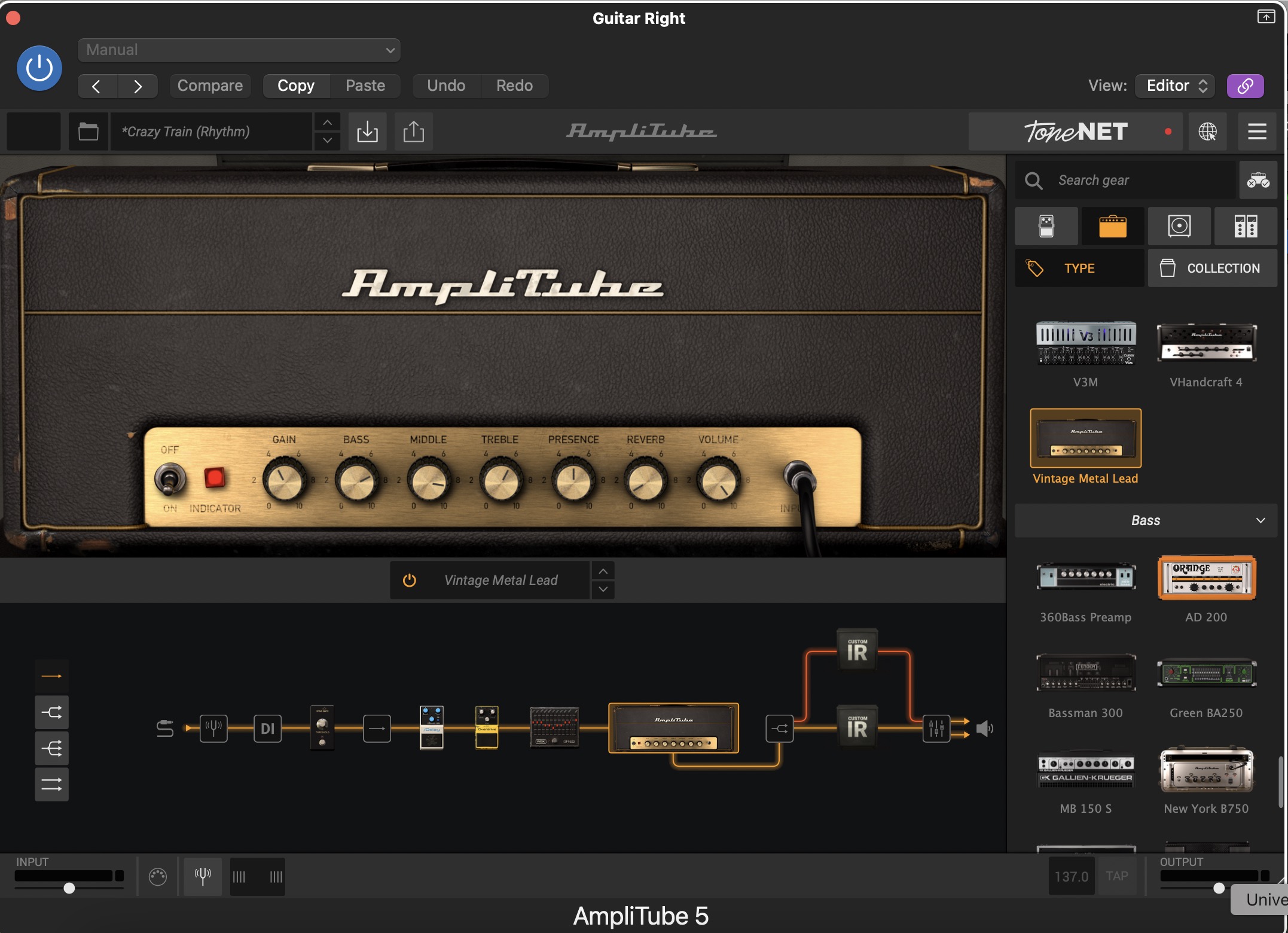
Task: Click the globe web icon
Action: [x=1207, y=132]
